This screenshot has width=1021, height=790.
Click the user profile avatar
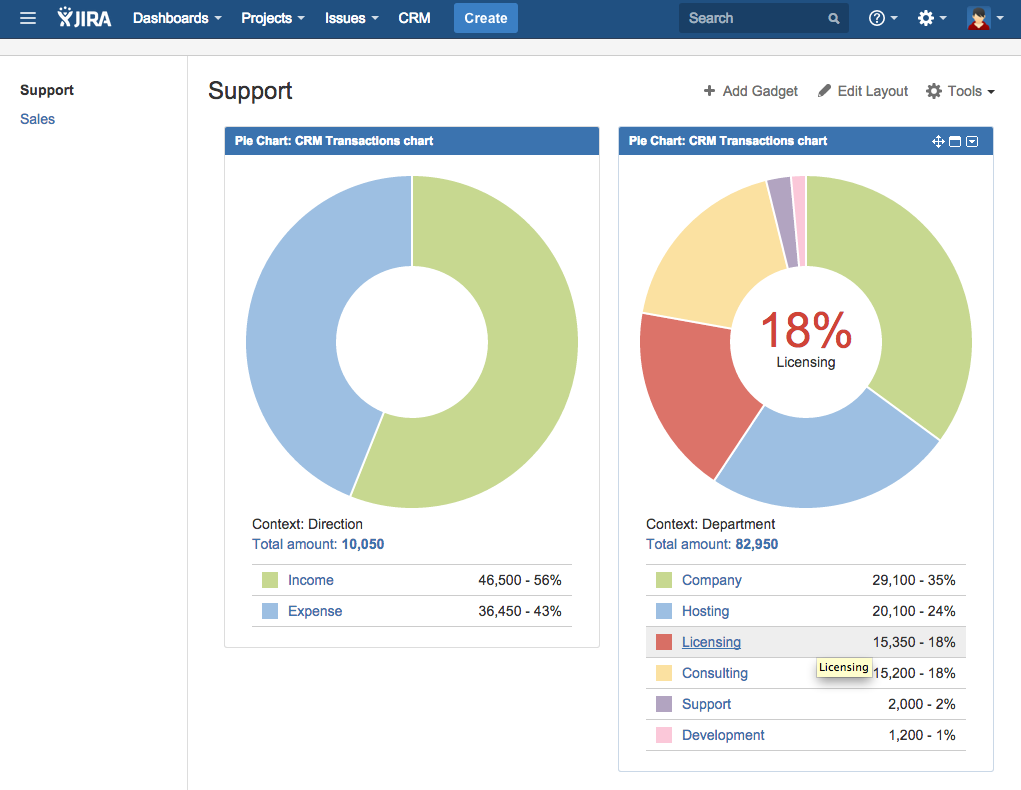pyautogui.click(x=978, y=18)
